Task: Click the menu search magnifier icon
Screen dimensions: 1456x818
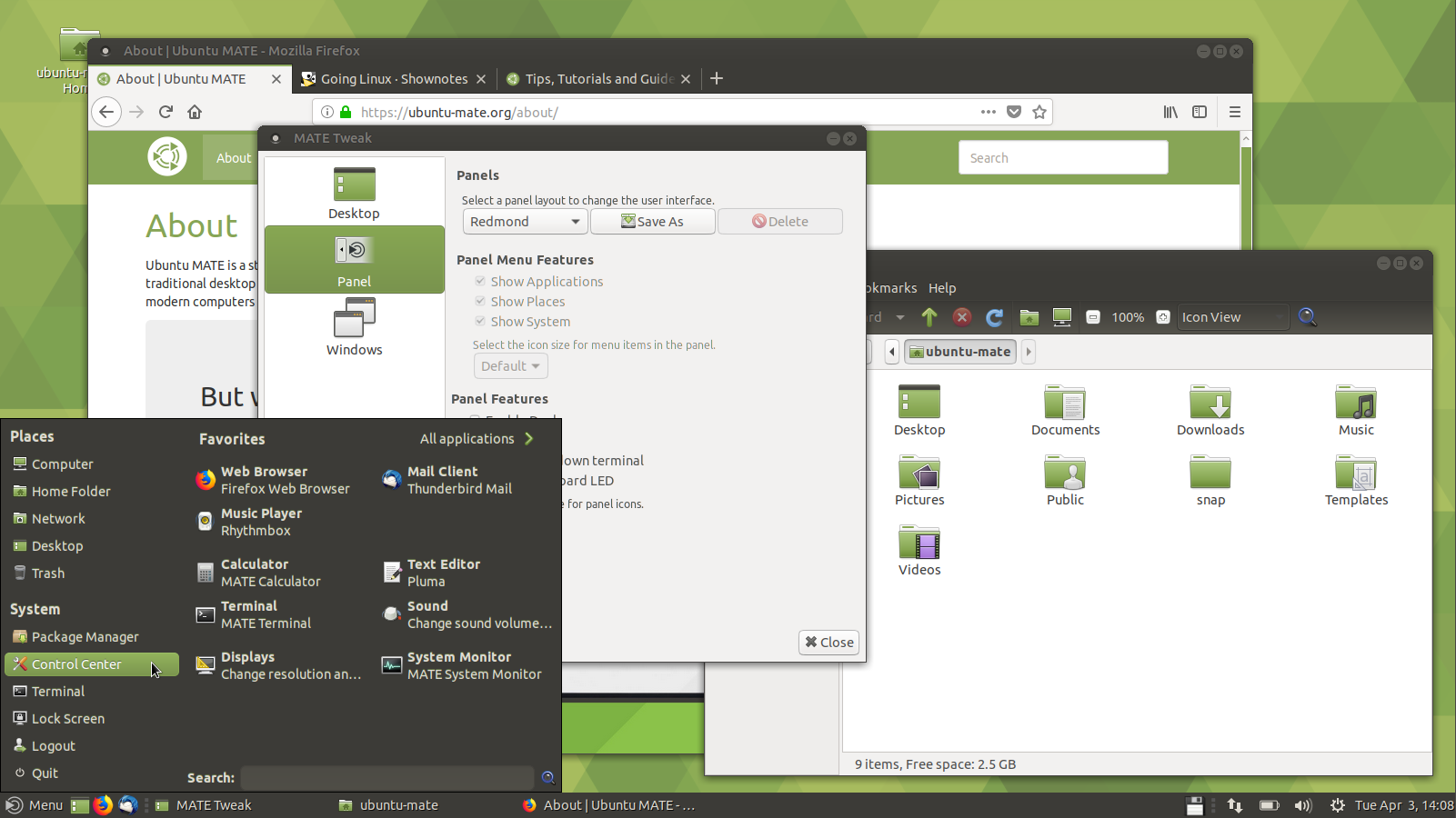Action: (548, 777)
